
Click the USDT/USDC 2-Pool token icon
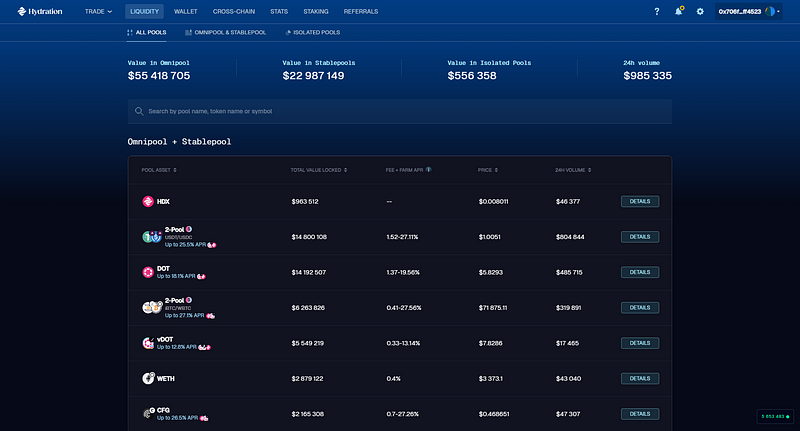(152, 237)
